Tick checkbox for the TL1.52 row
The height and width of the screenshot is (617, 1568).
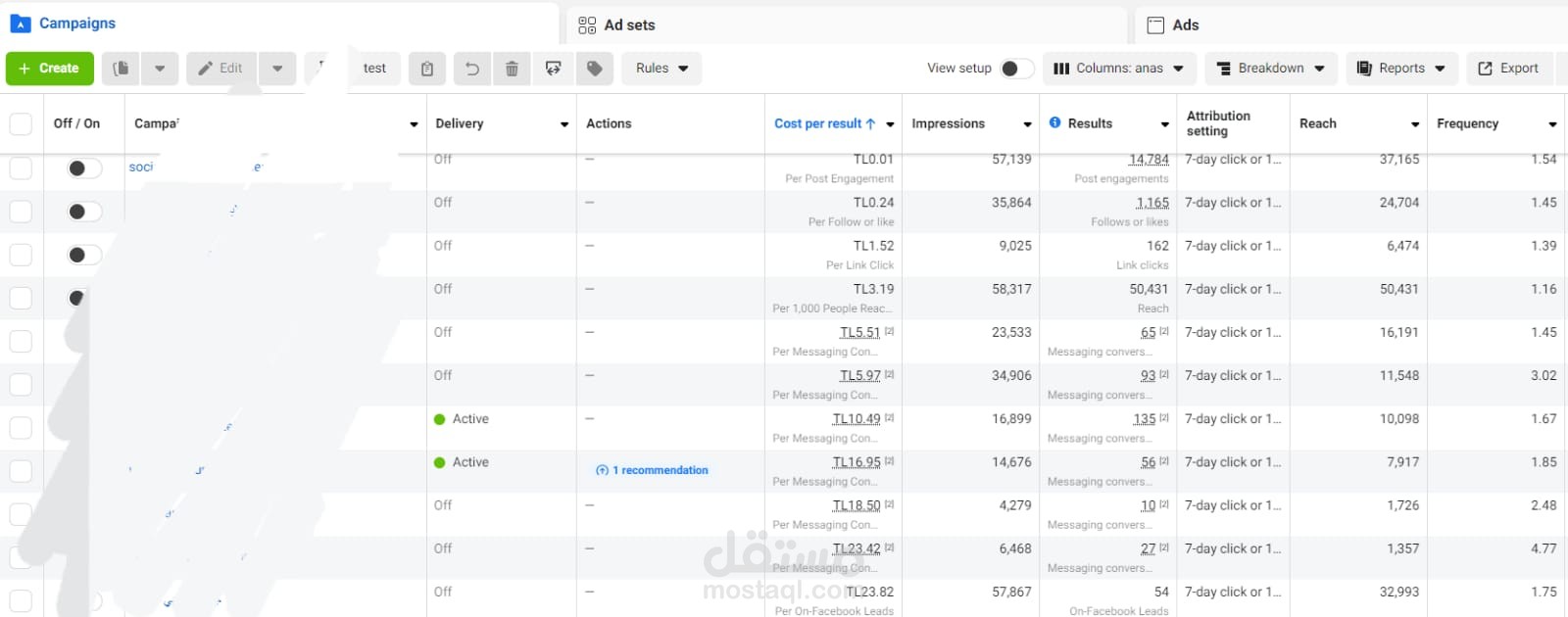click(21, 255)
